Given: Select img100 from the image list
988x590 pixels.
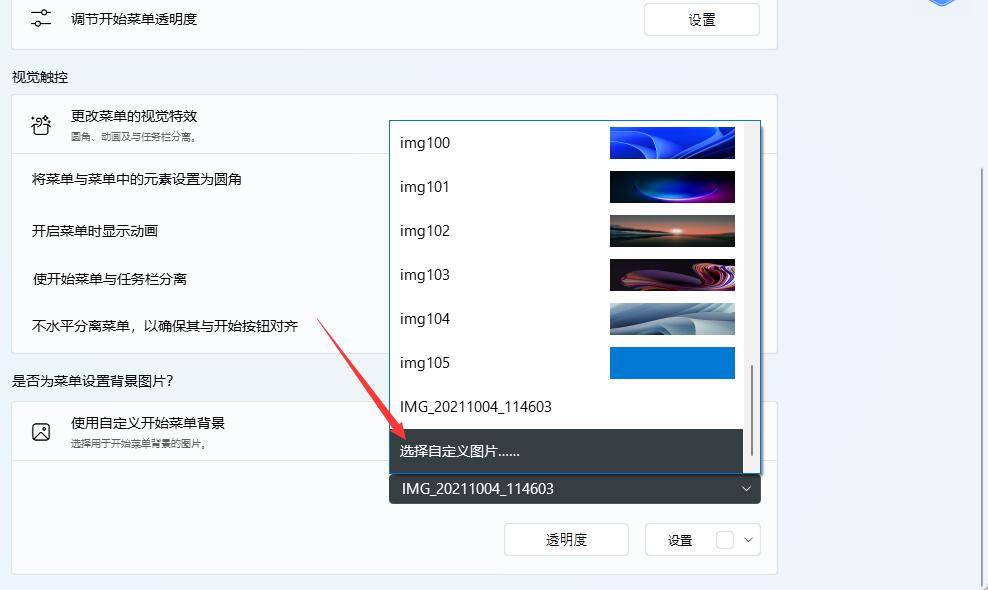Looking at the screenshot, I should click(566, 142).
